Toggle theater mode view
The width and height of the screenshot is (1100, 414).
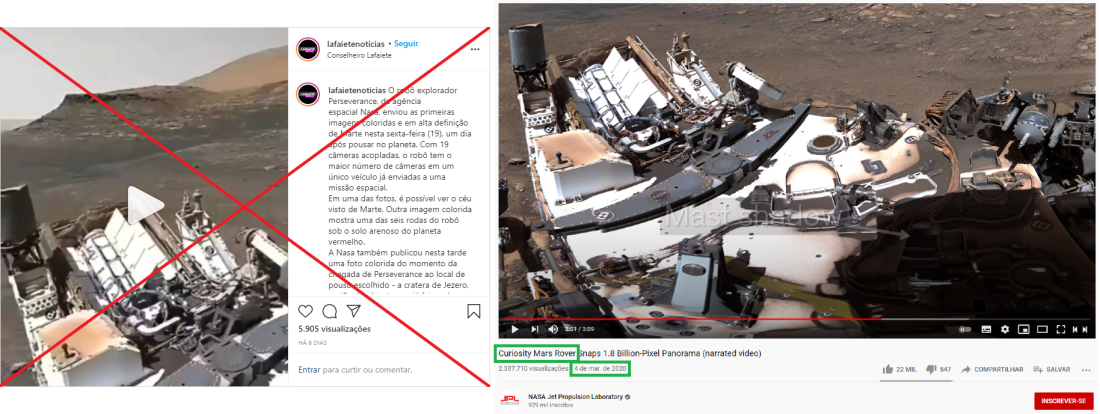click(x=1042, y=329)
